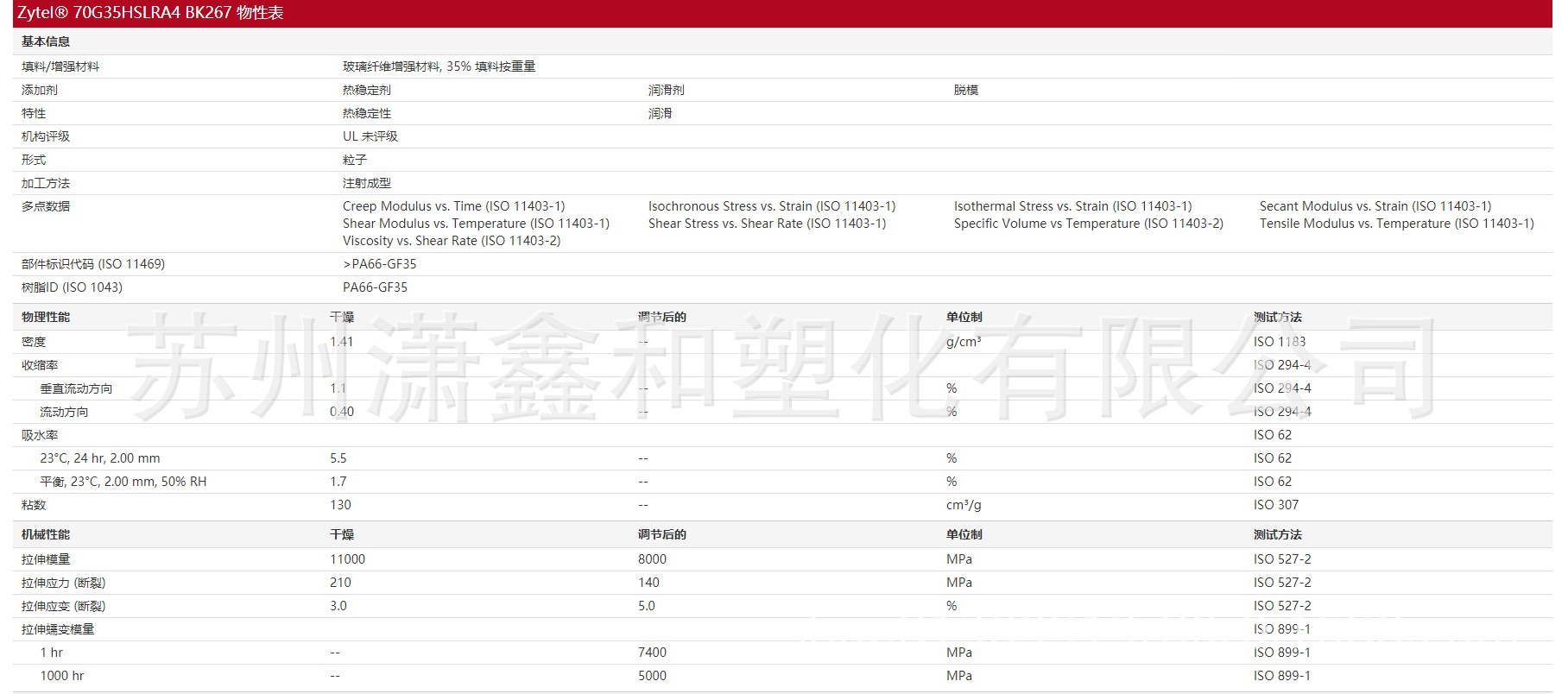Click the 1000 hr creep modulus row label
1568x694 pixels.
pyautogui.click(x=62, y=676)
